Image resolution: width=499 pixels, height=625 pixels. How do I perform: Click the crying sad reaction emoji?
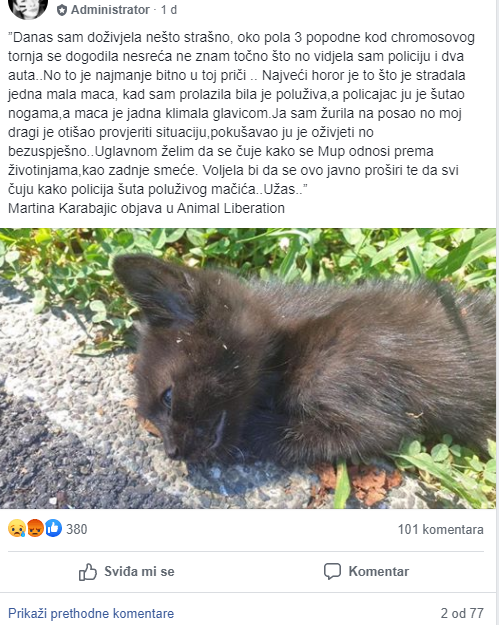pyautogui.click(x=16, y=529)
